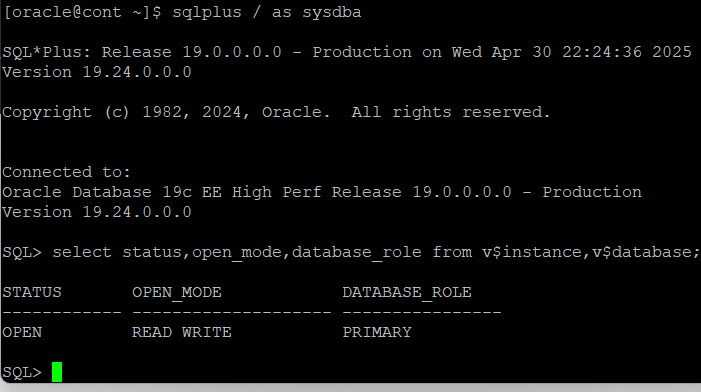Click the Connected to: line

(66, 172)
